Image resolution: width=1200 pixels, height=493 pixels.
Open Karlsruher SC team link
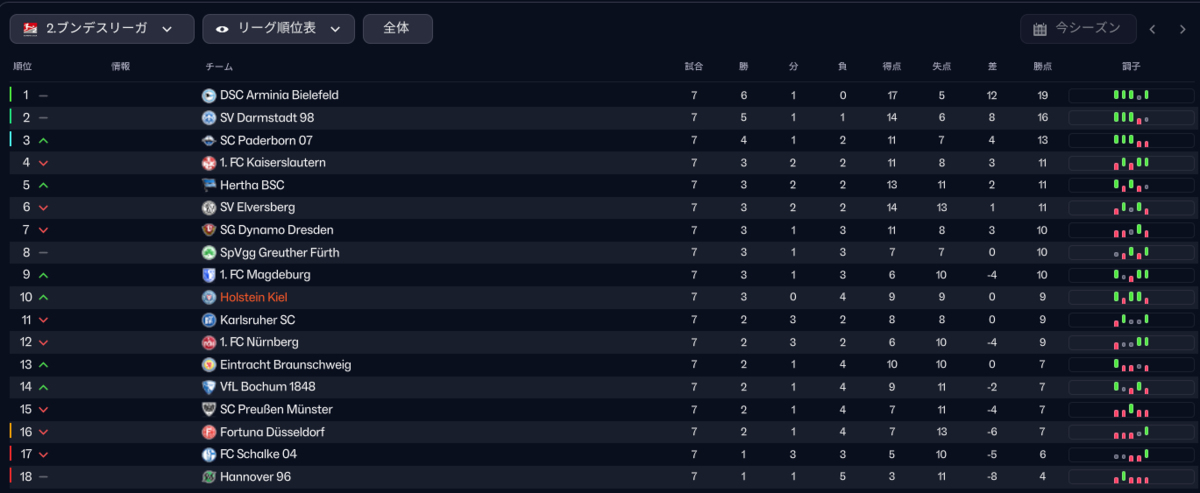pos(257,320)
